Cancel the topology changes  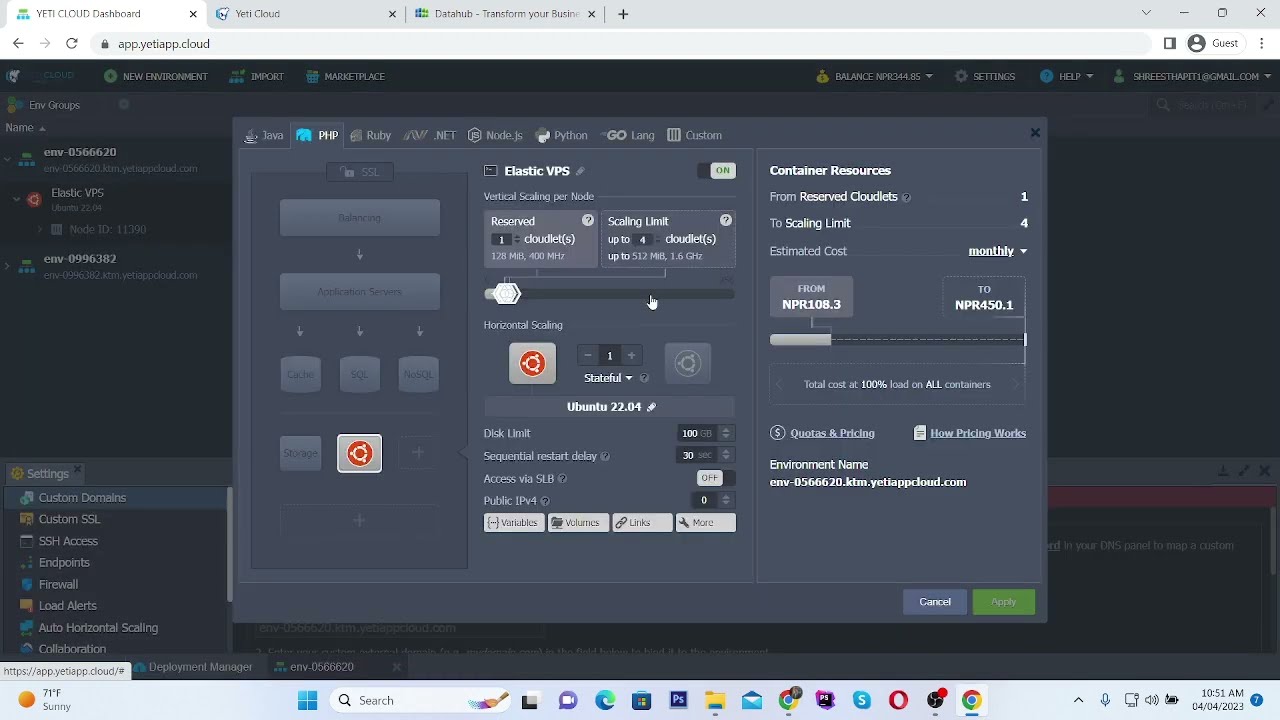935,602
